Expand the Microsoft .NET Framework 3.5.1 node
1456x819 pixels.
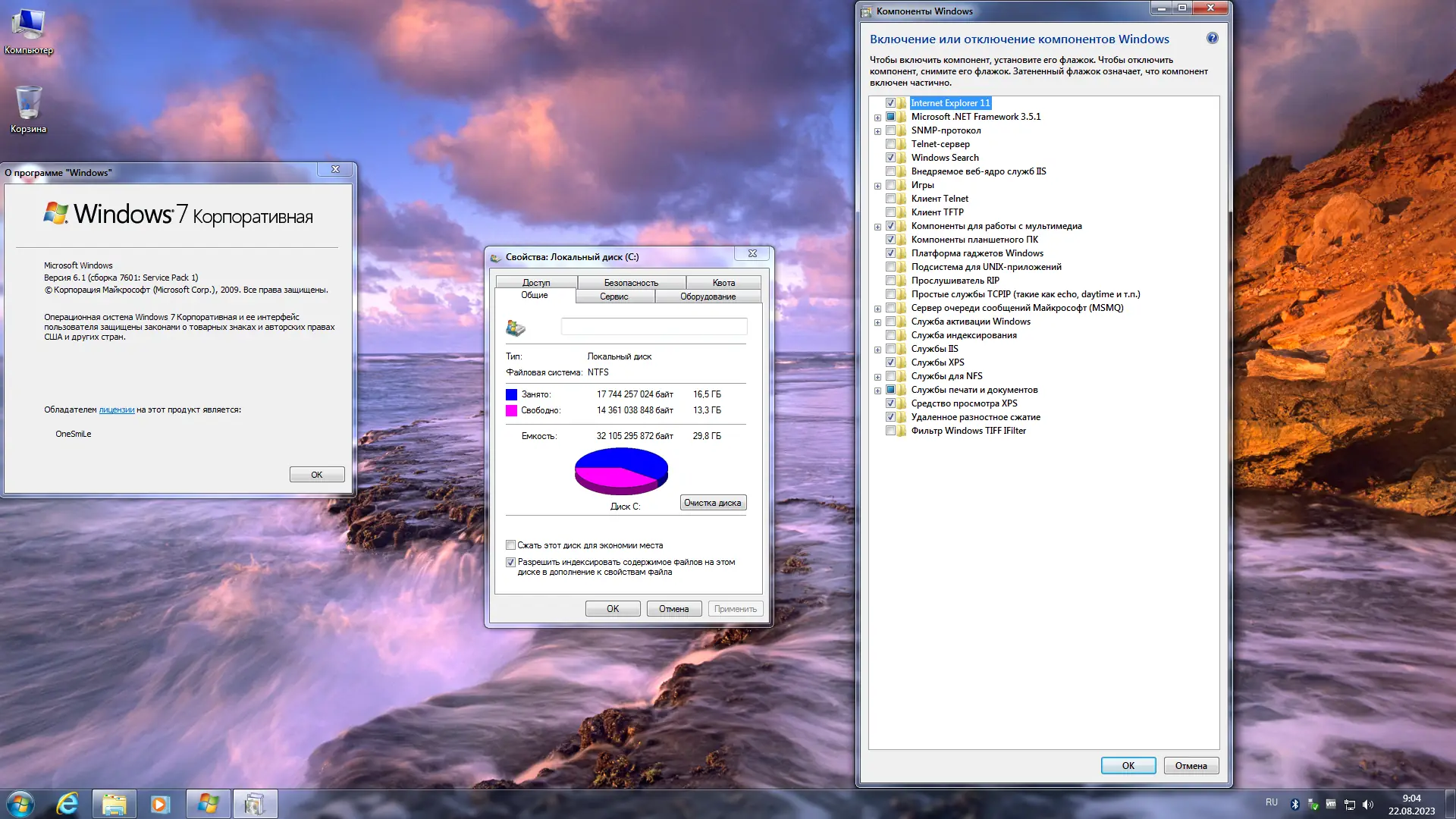(x=877, y=118)
